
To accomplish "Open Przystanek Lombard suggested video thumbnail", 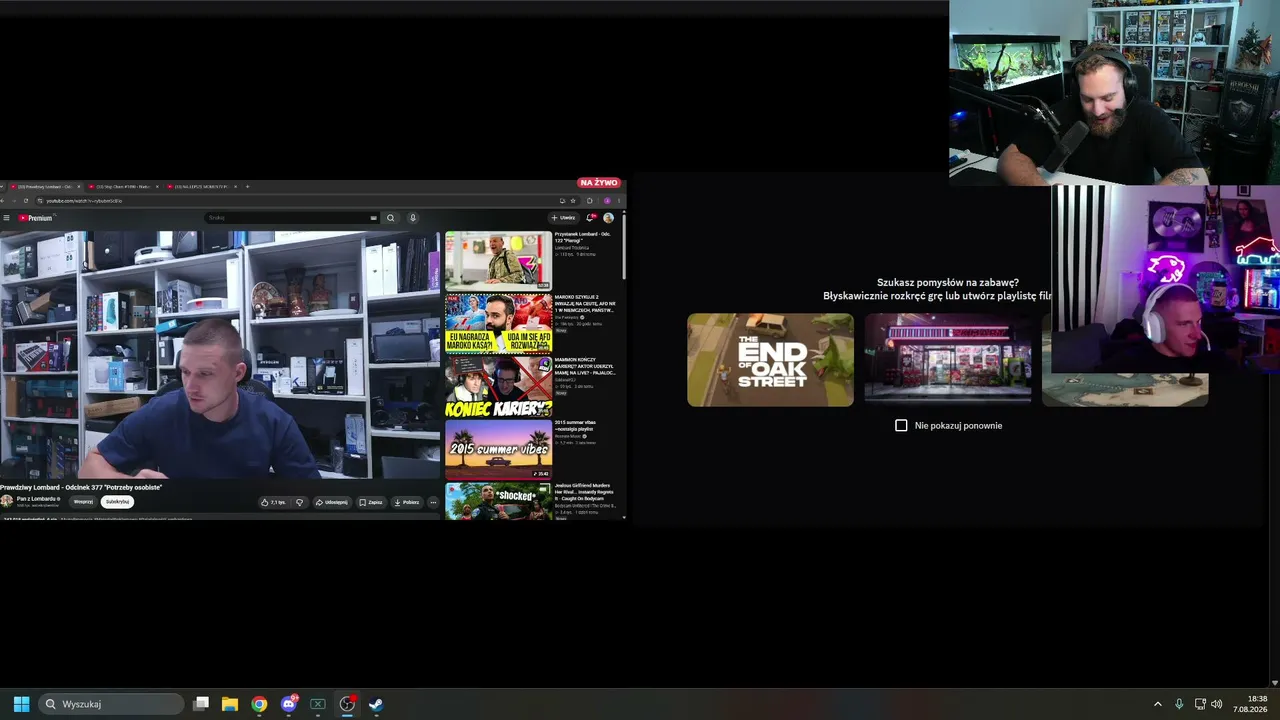I will tap(498, 261).
